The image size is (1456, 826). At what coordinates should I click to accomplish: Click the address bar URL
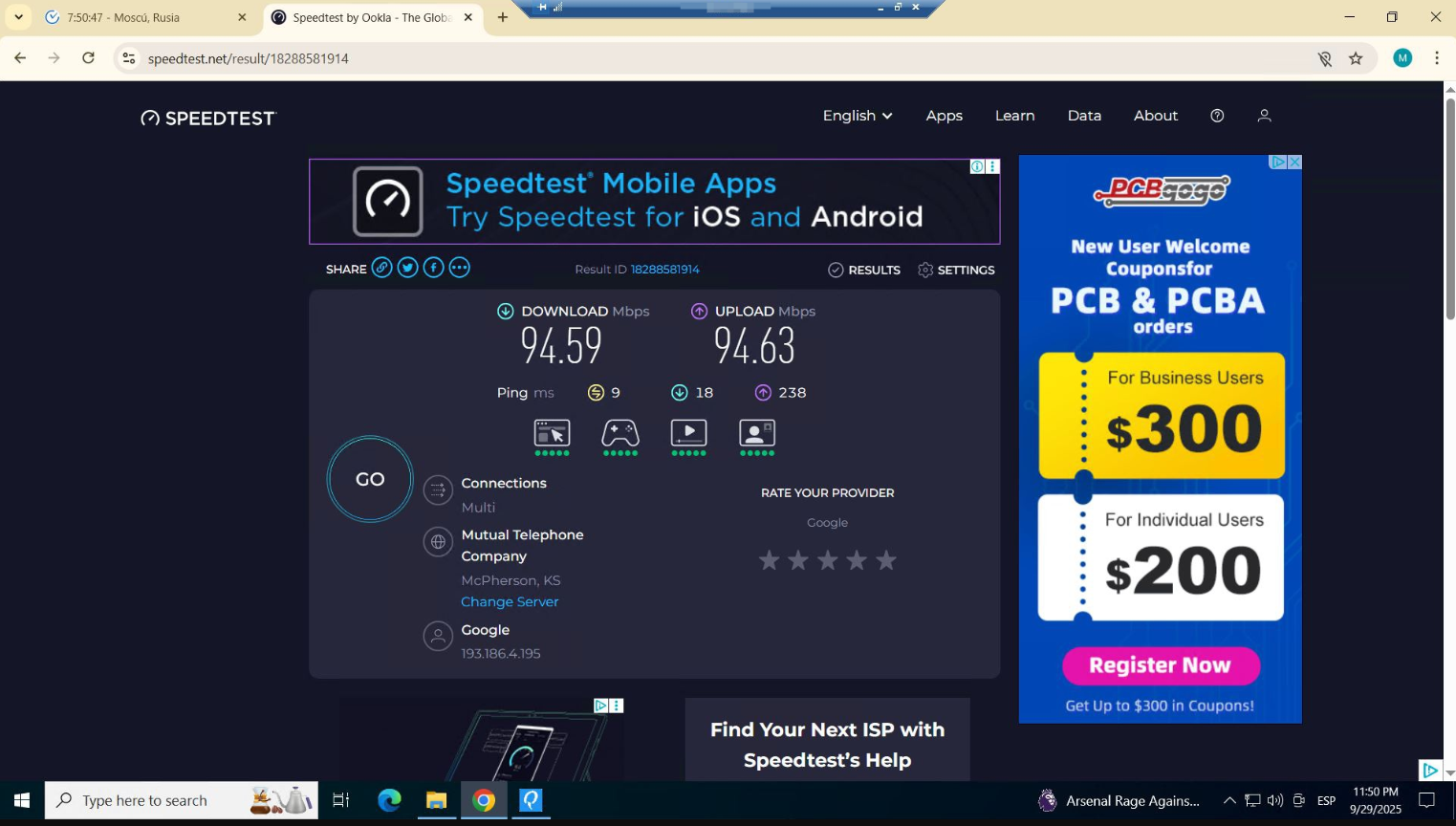pyautogui.click(x=249, y=58)
